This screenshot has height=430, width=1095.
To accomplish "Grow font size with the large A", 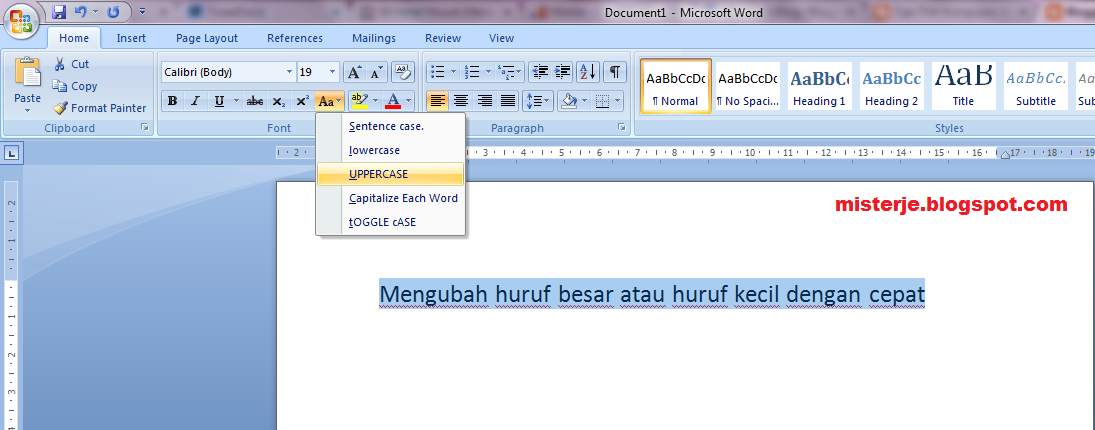I will [355, 72].
